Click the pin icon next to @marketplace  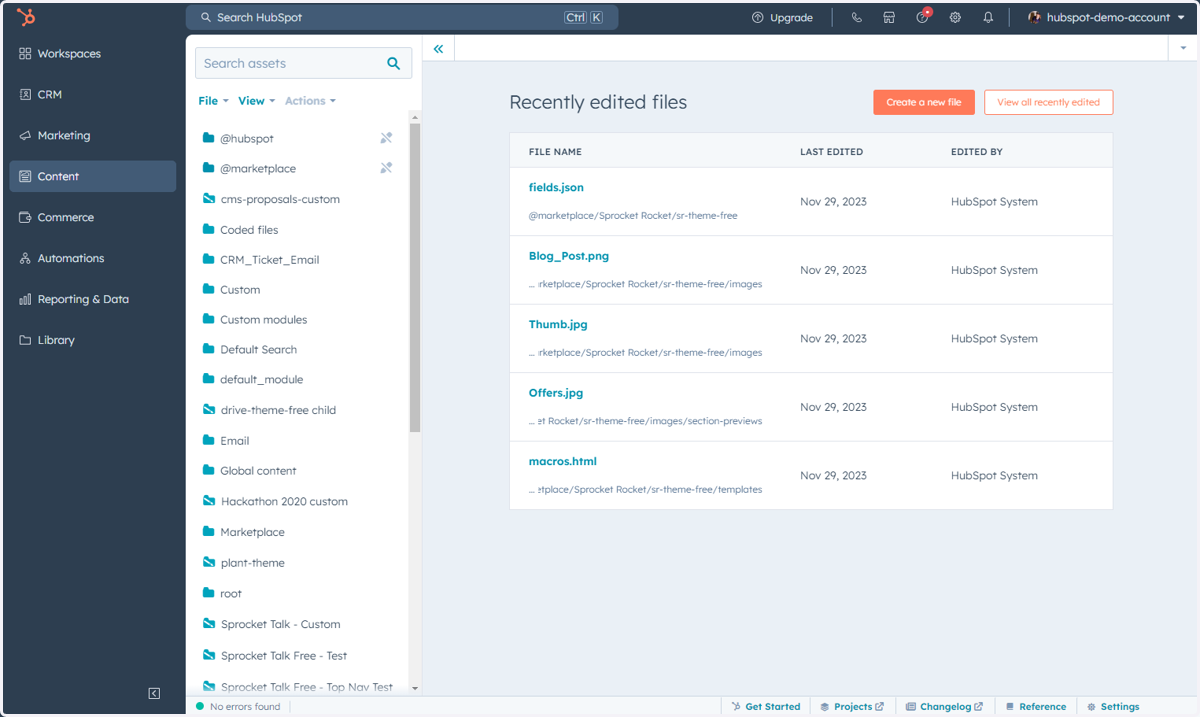(x=386, y=168)
